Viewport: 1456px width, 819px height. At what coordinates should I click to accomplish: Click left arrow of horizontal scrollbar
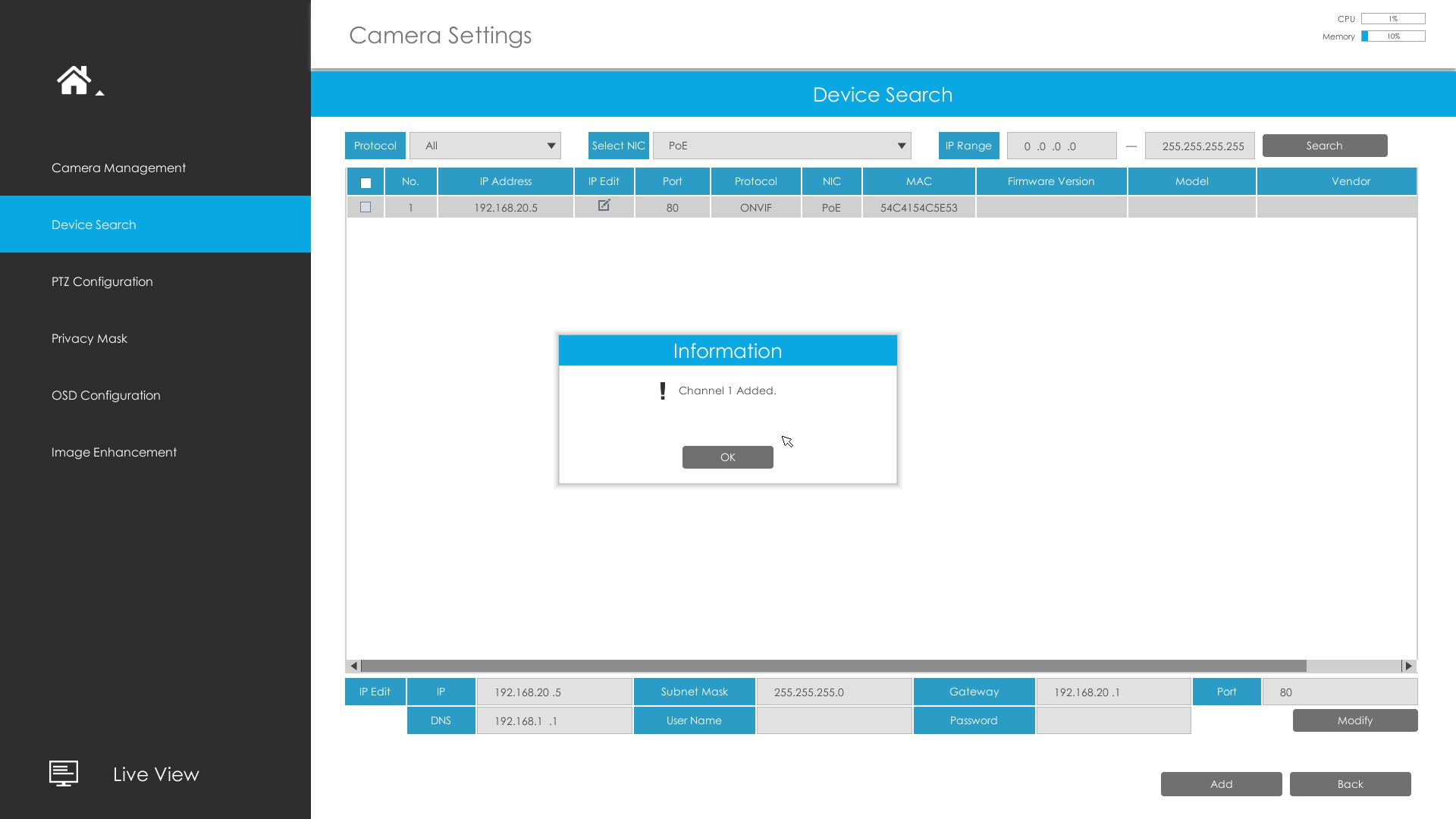[353, 666]
